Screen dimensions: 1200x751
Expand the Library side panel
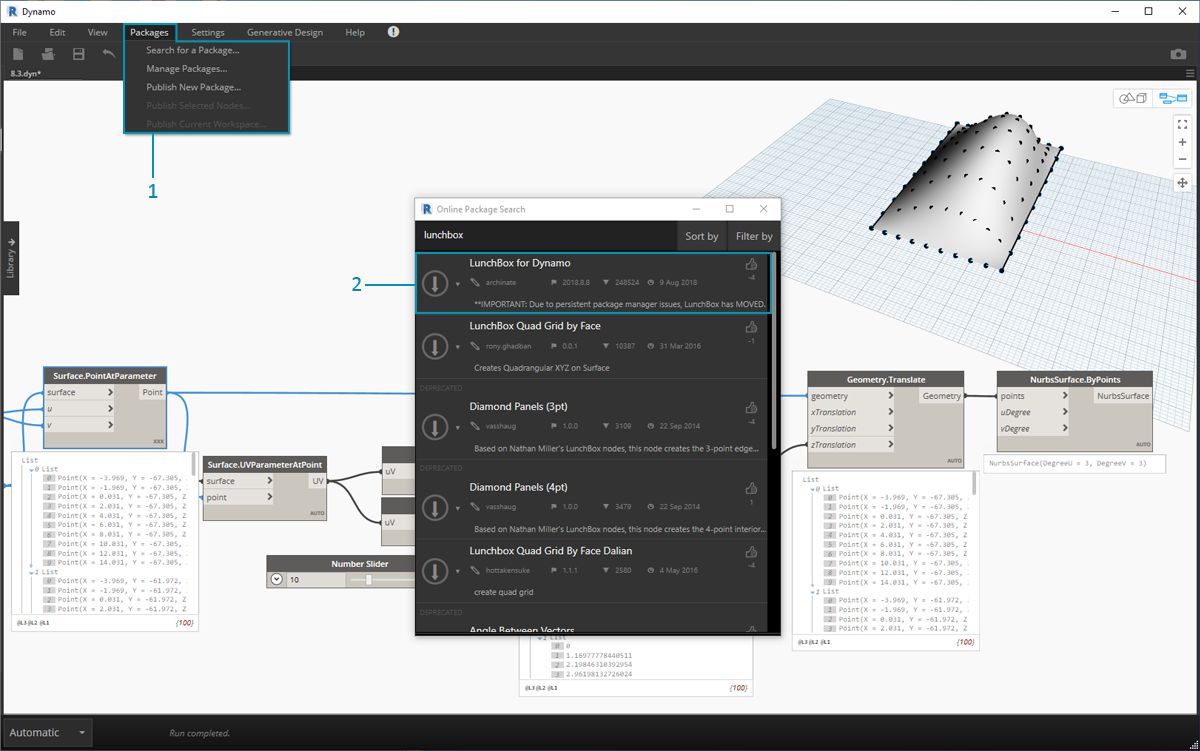point(10,257)
